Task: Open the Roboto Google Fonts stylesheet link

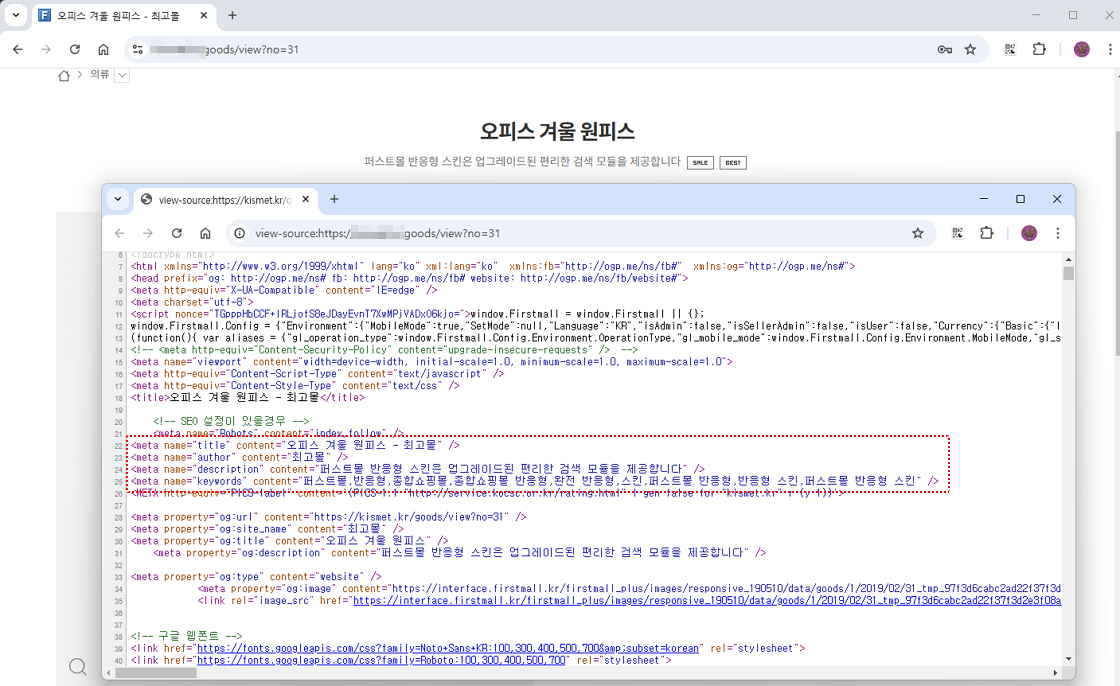Action: pyautogui.click(x=382, y=660)
